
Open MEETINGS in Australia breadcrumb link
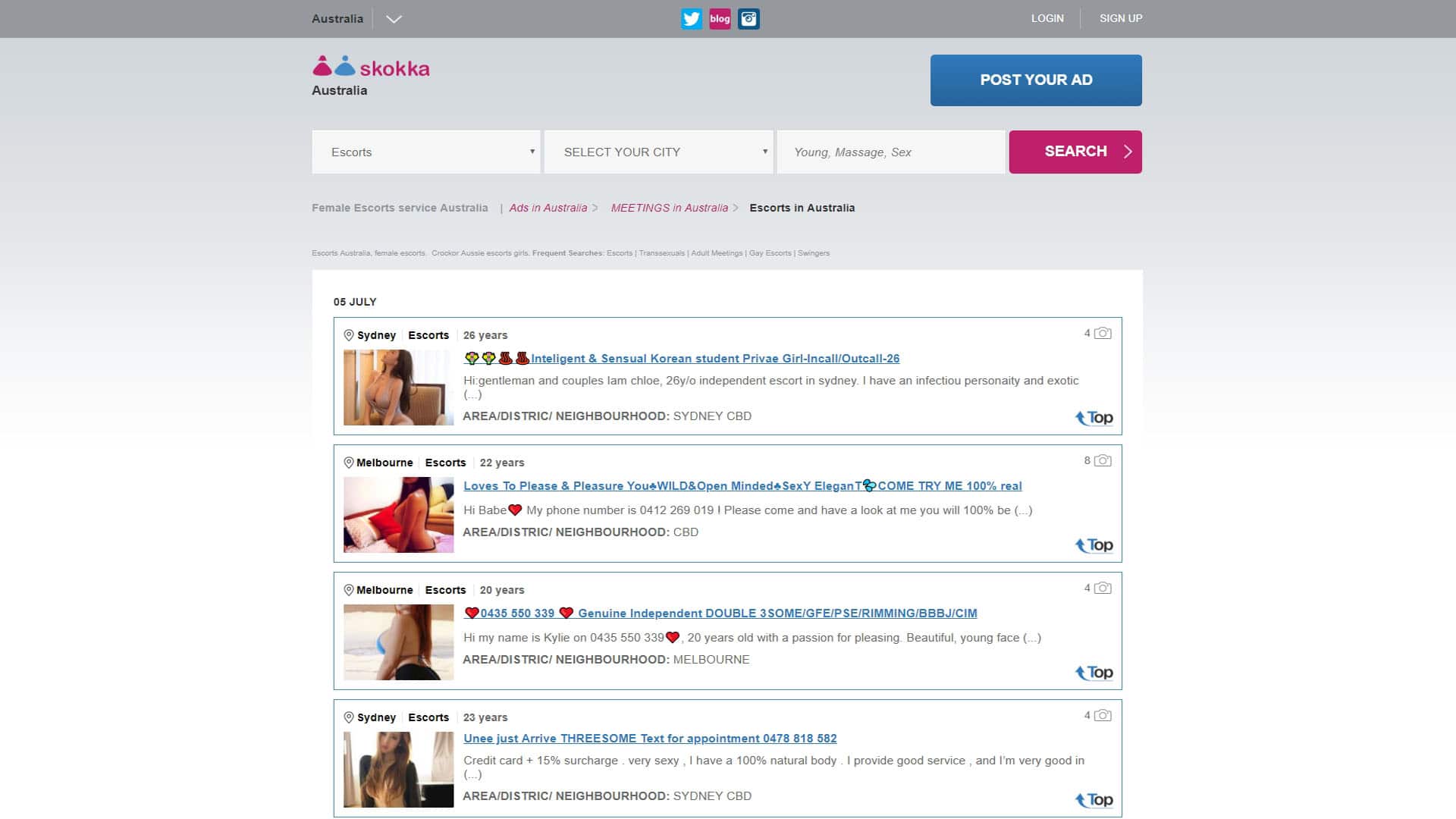point(669,208)
